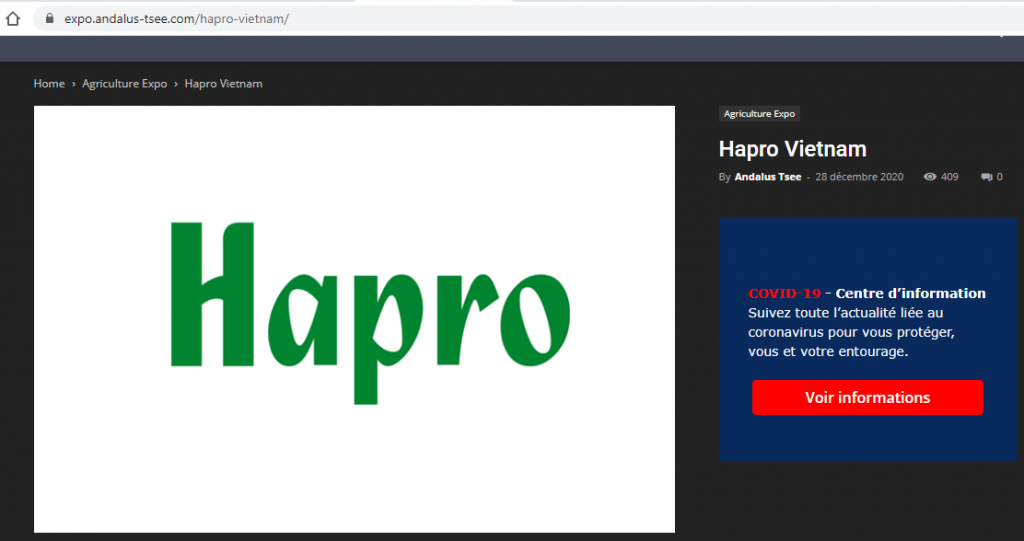1024x541 pixels.
Task: Click the 0 comments count
Action: coord(999,177)
